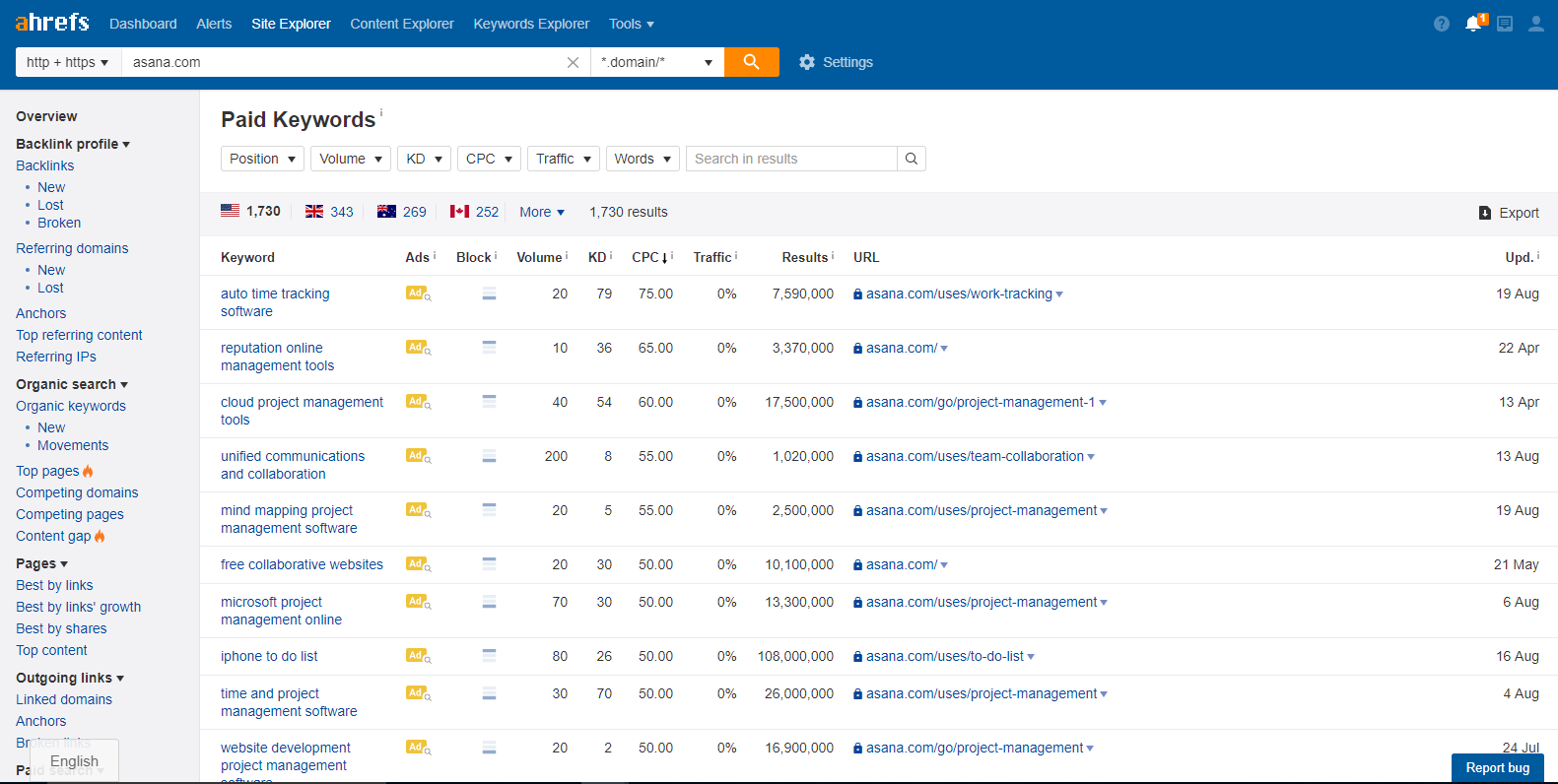Open Block SERP icon for free collaborative websites

[x=489, y=564]
